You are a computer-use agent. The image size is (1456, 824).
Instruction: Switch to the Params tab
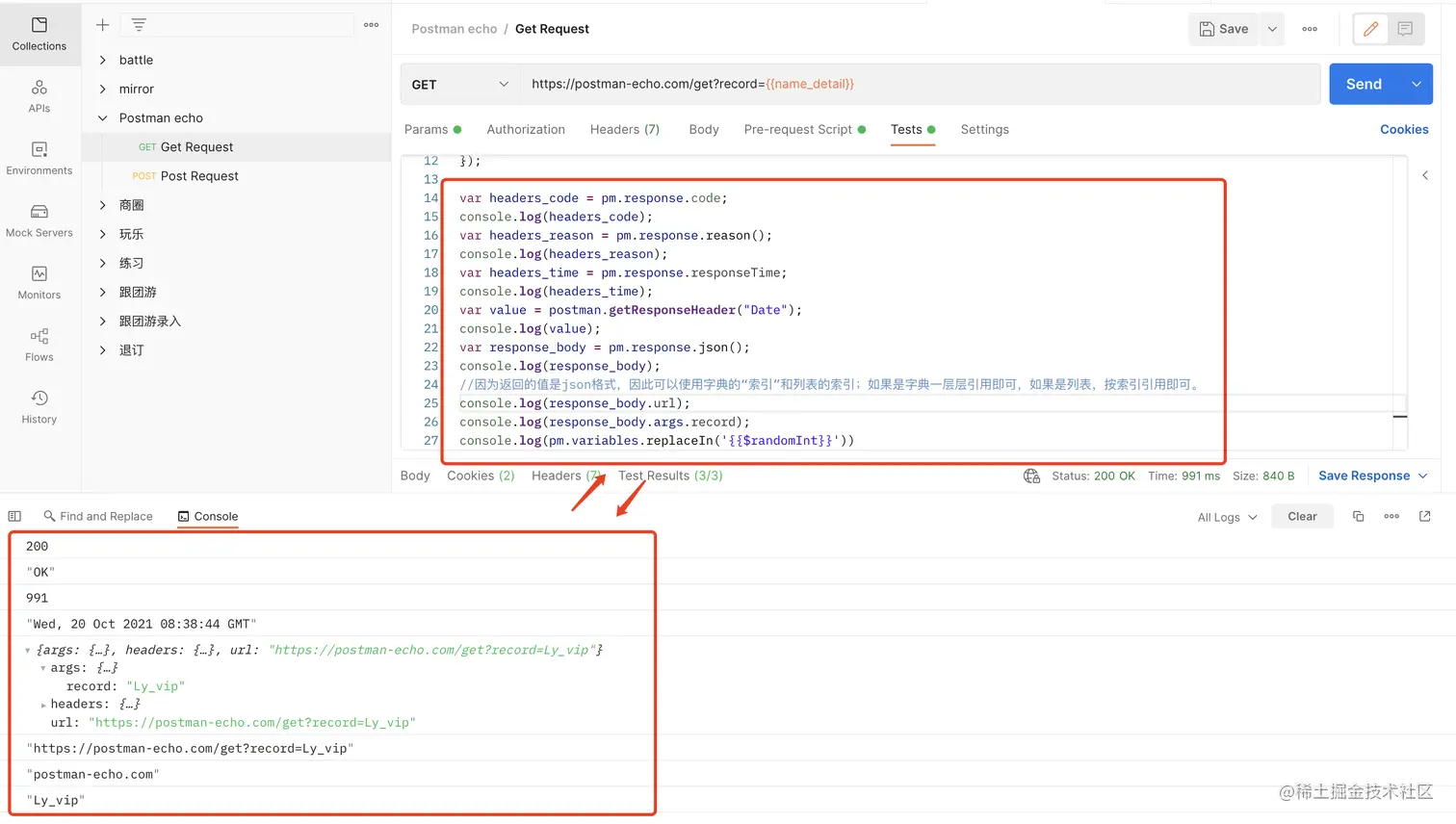coord(432,129)
